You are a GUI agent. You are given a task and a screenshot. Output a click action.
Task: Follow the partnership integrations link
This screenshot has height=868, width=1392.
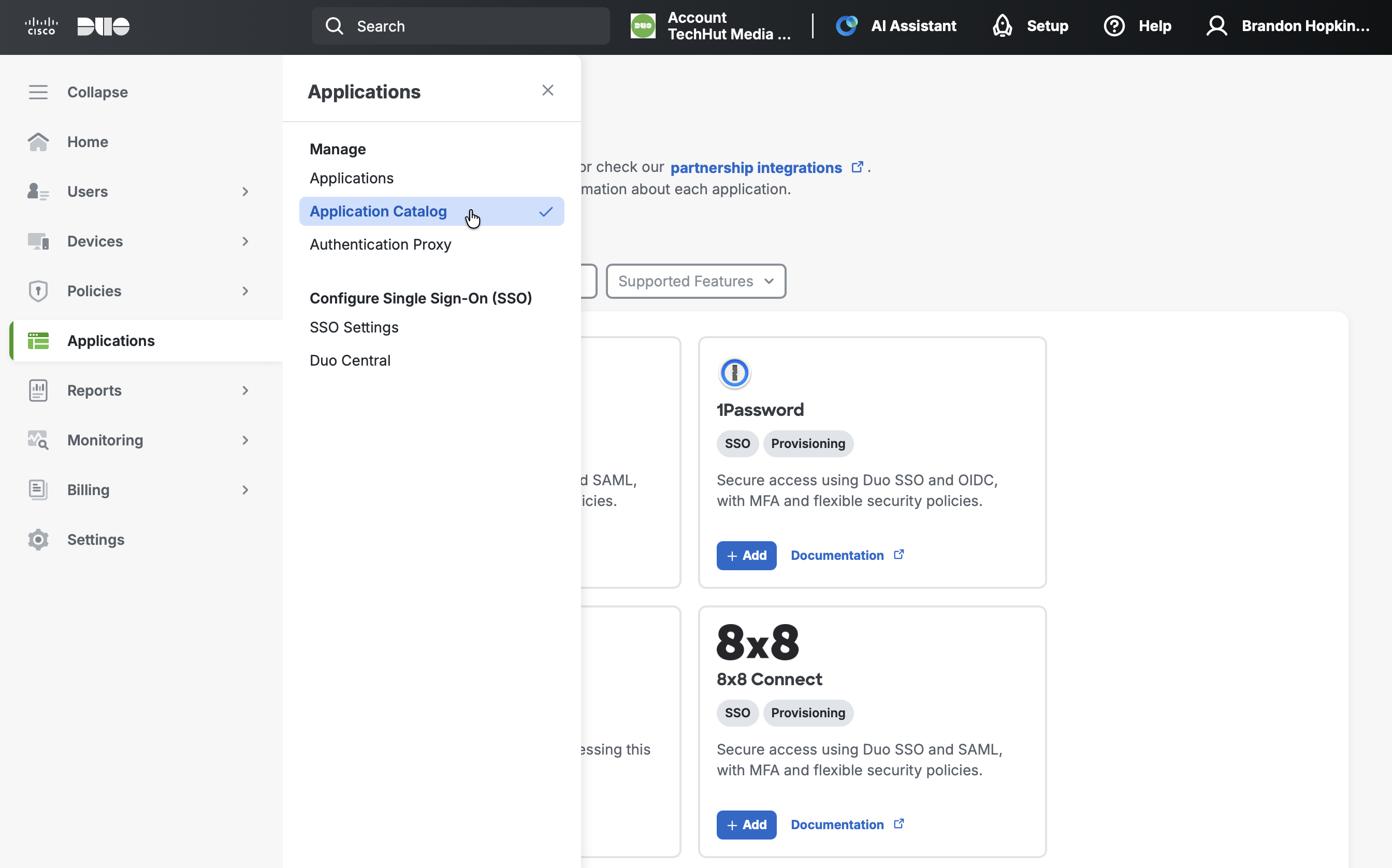[x=756, y=168]
